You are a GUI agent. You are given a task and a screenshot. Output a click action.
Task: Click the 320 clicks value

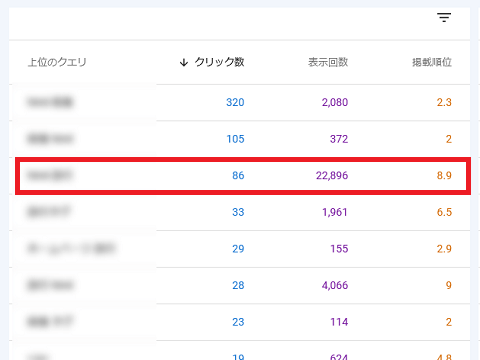coord(235,102)
